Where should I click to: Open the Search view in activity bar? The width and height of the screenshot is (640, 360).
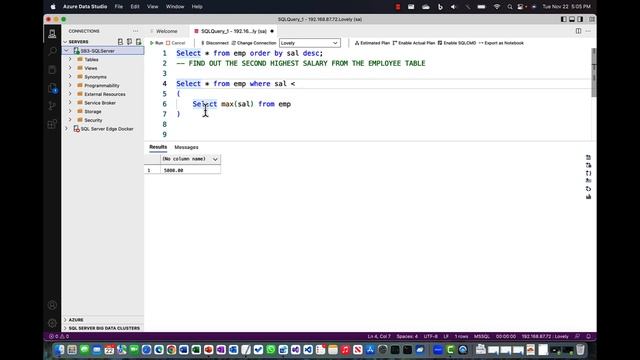click(x=52, y=51)
